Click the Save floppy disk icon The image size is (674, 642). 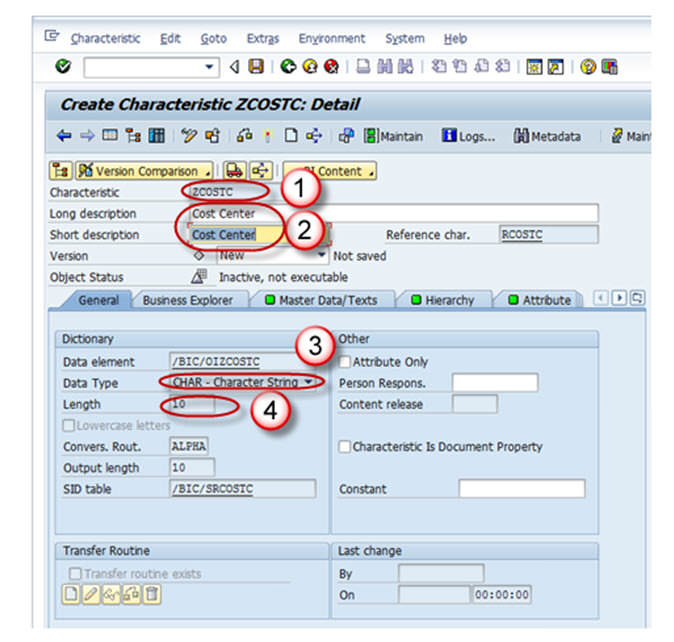pos(256,67)
